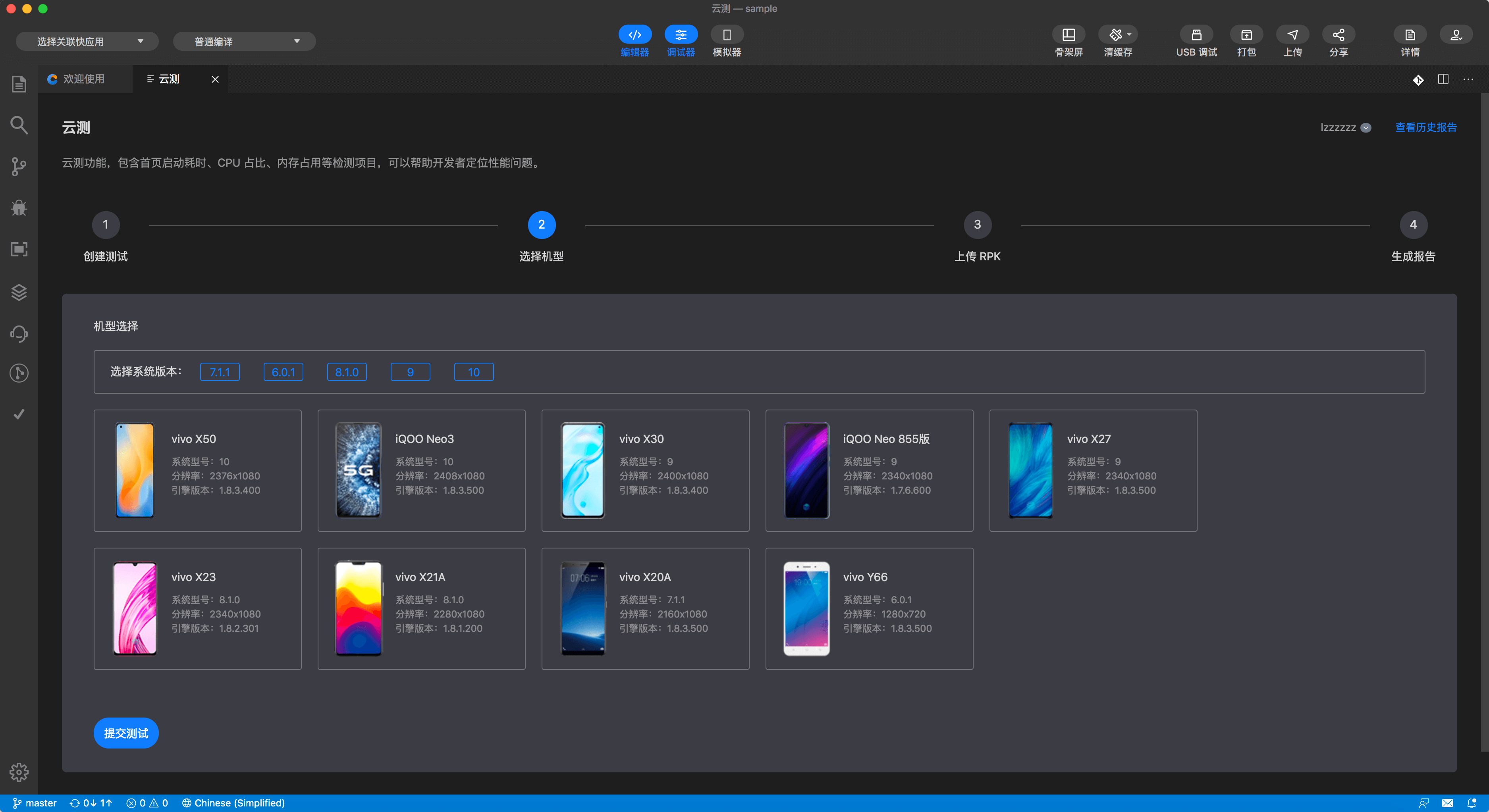
Task: Open the 普通编译 compile mode dropdown
Action: tap(244, 42)
